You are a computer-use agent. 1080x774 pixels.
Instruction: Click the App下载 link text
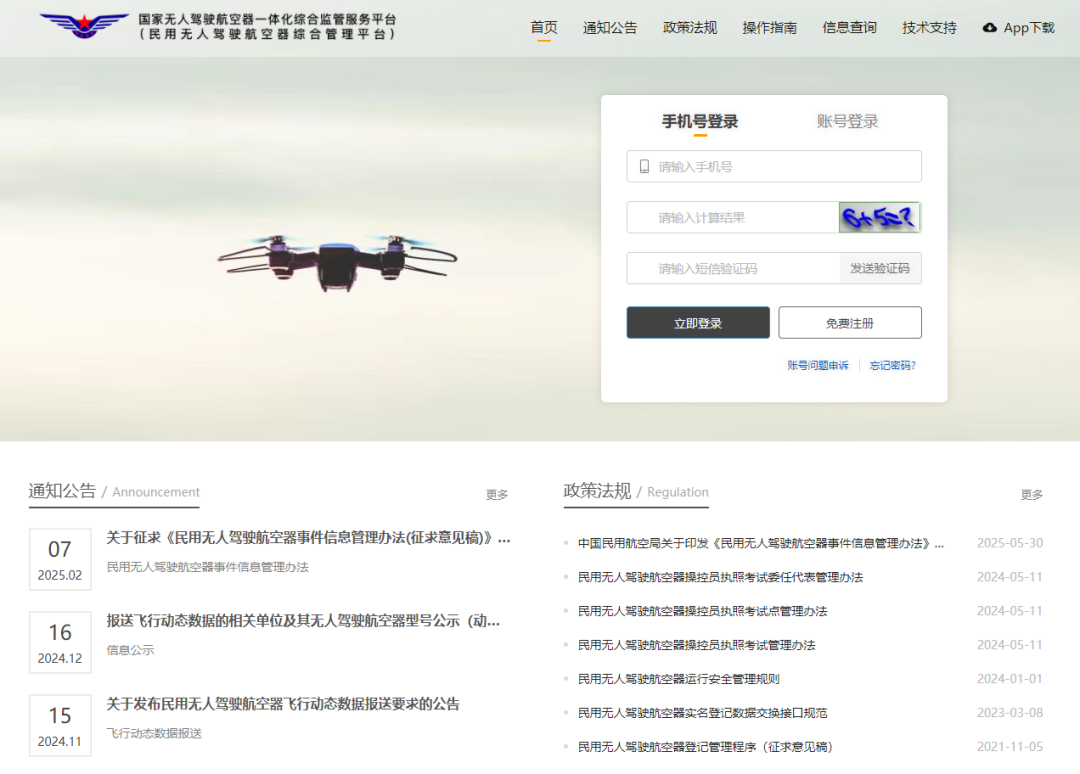coord(1029,28)
